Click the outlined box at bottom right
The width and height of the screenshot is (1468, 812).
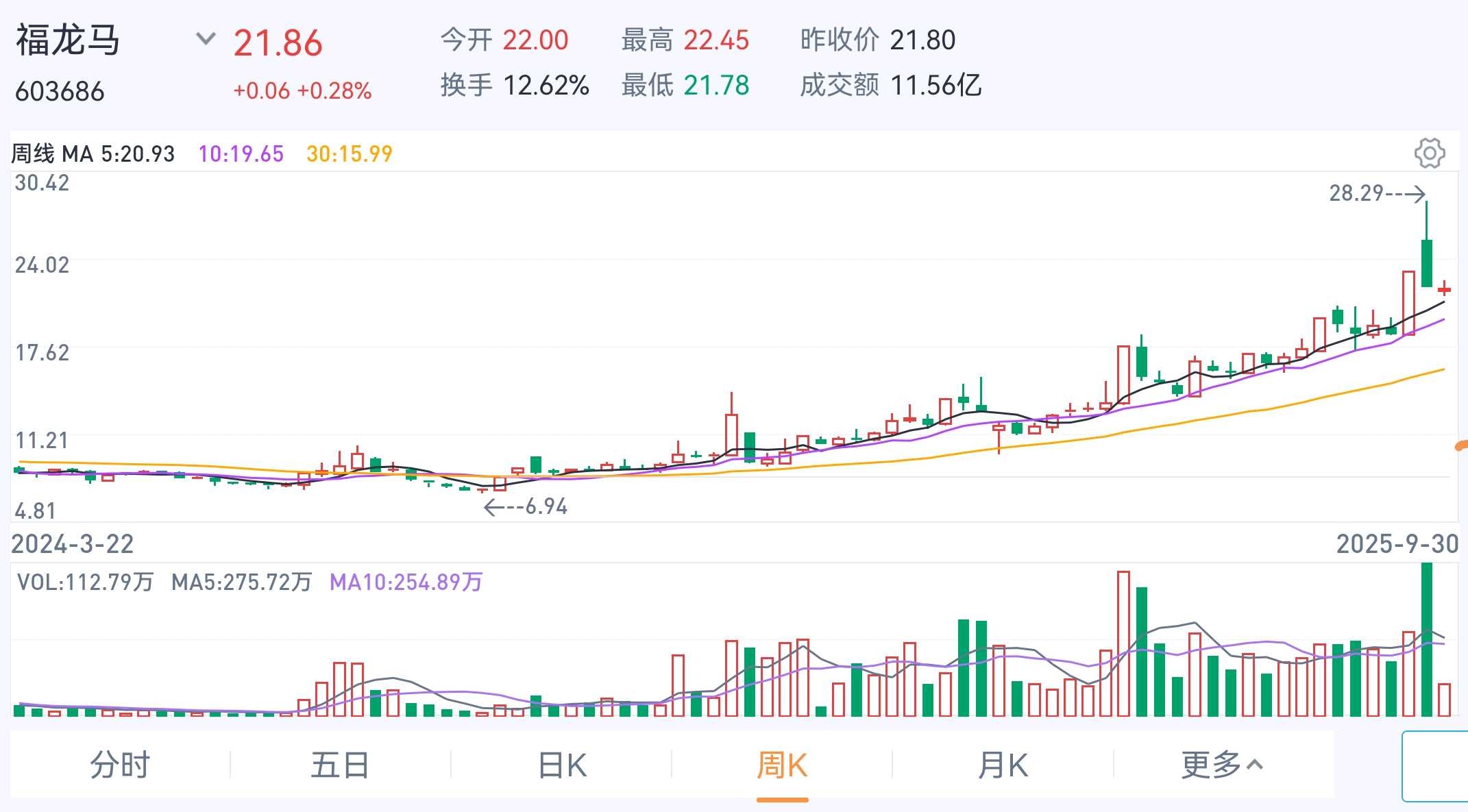coord(1435,766)
